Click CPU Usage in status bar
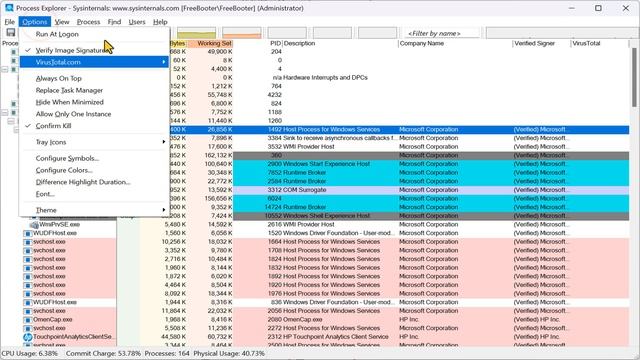 point(29,353)
